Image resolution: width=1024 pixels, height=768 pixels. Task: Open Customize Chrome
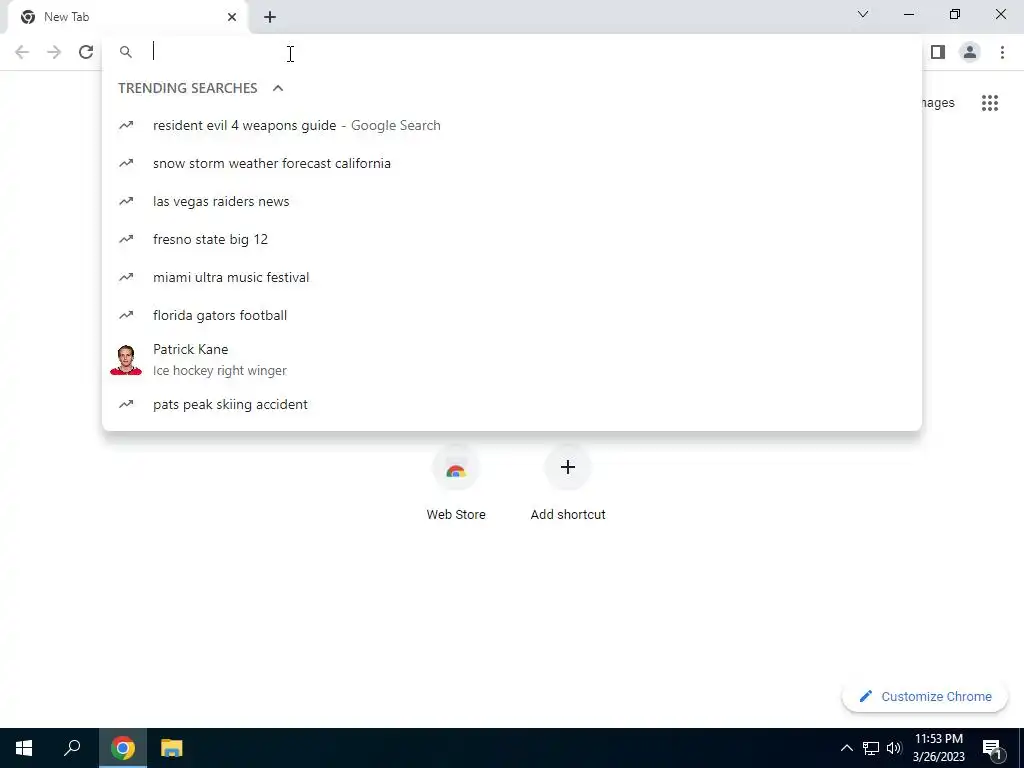click(x=925, y=696)
